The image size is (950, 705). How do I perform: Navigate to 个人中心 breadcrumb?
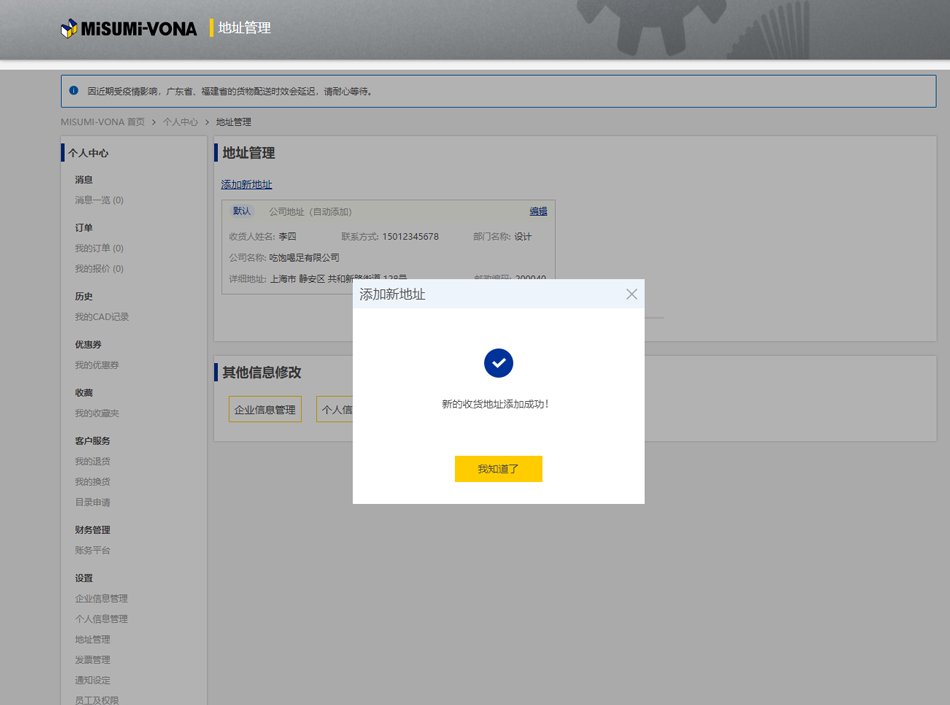(x=180, y=122)
